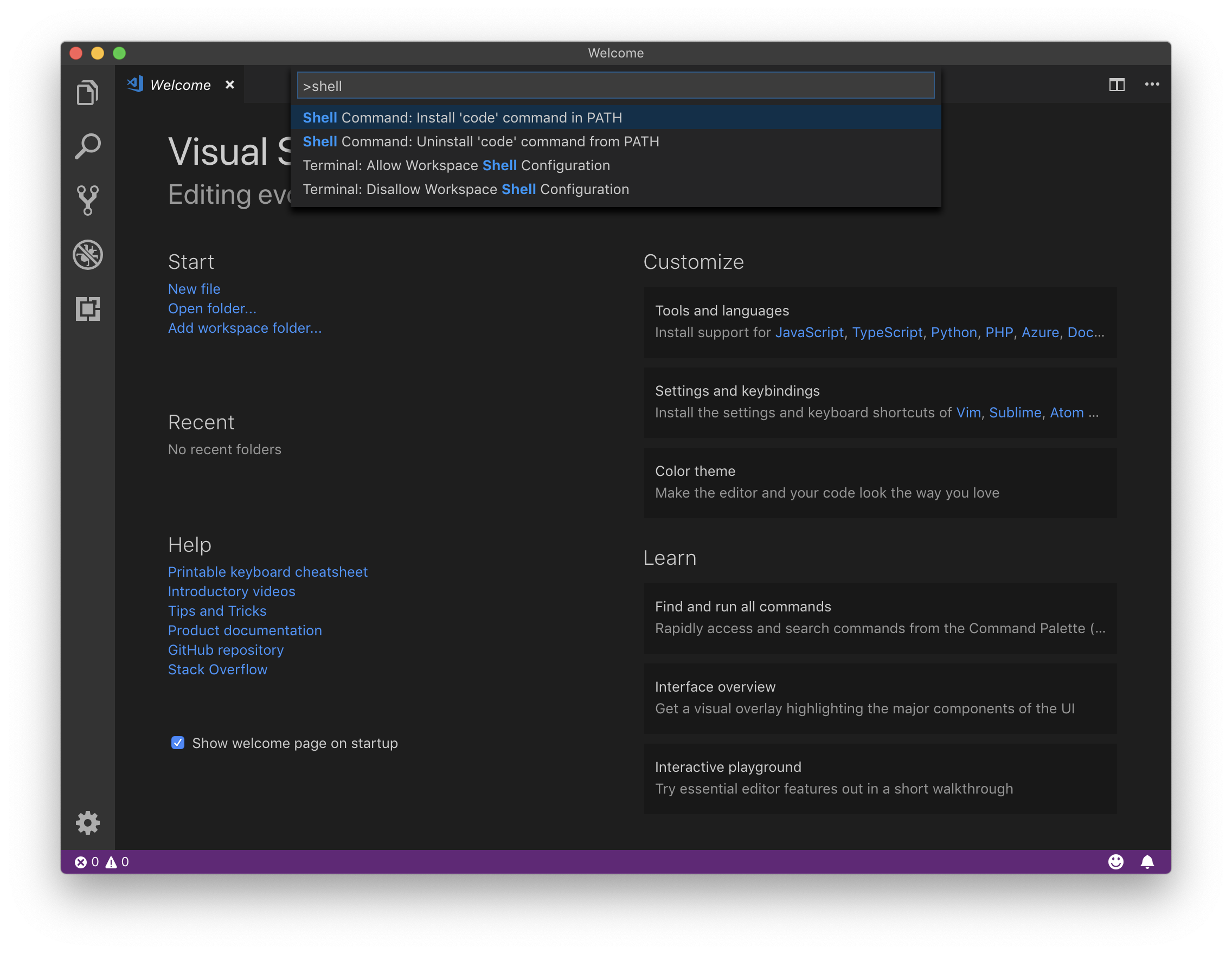Choose Terminal: Allow Workspace Shell Configuration
The height and width of the screenshot is (954, 1232).
point(456,165)
